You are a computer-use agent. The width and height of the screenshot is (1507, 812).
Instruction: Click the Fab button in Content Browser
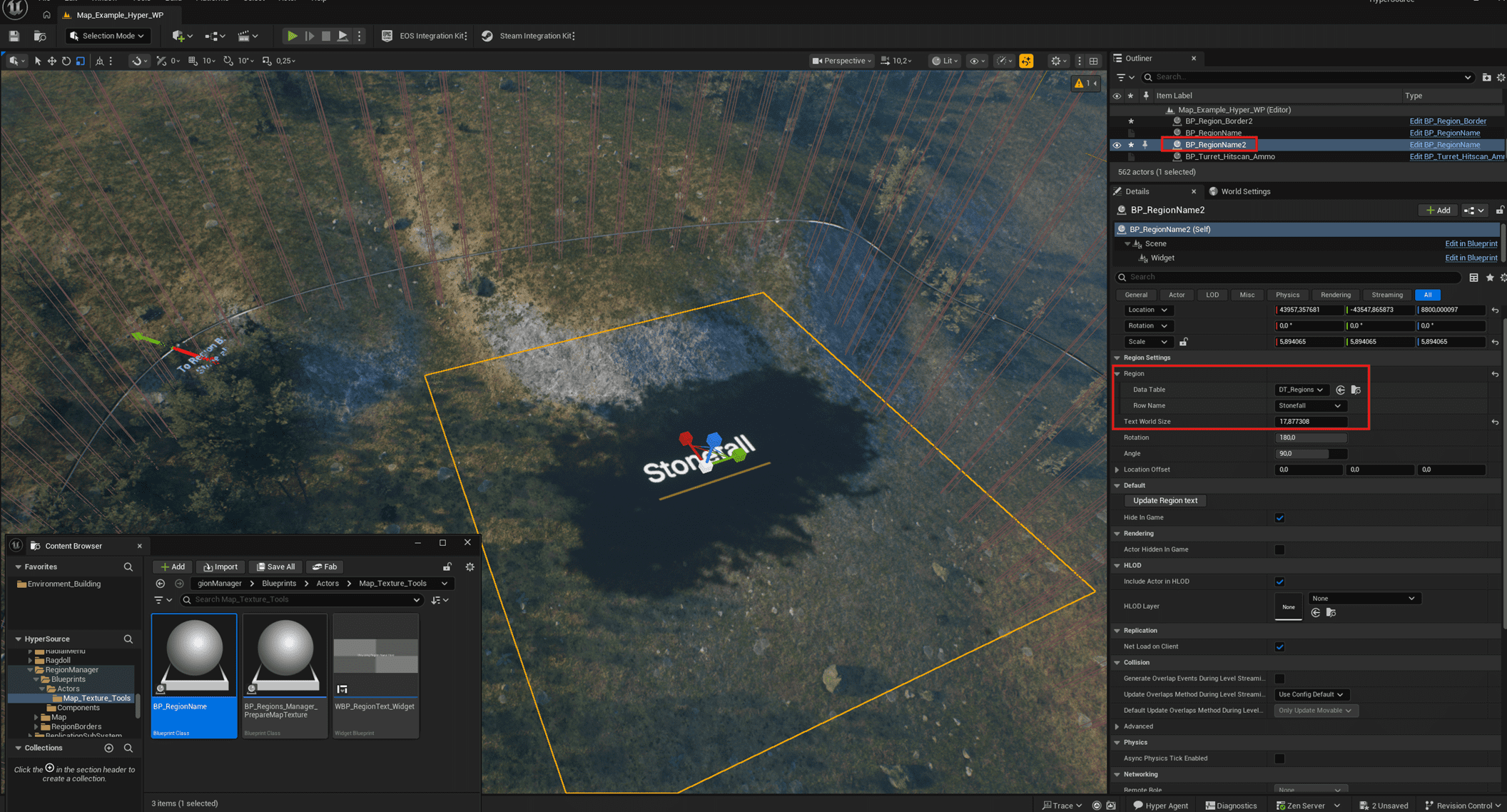tap(325, 567)
